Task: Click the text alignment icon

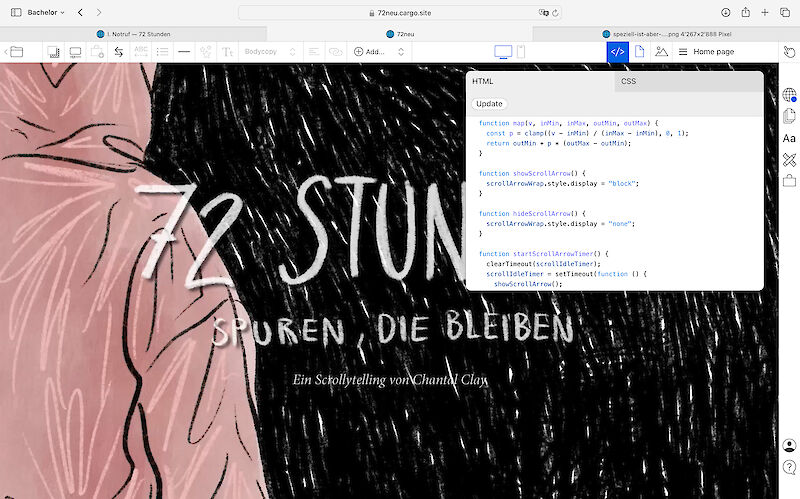Action: click(314, 52)
